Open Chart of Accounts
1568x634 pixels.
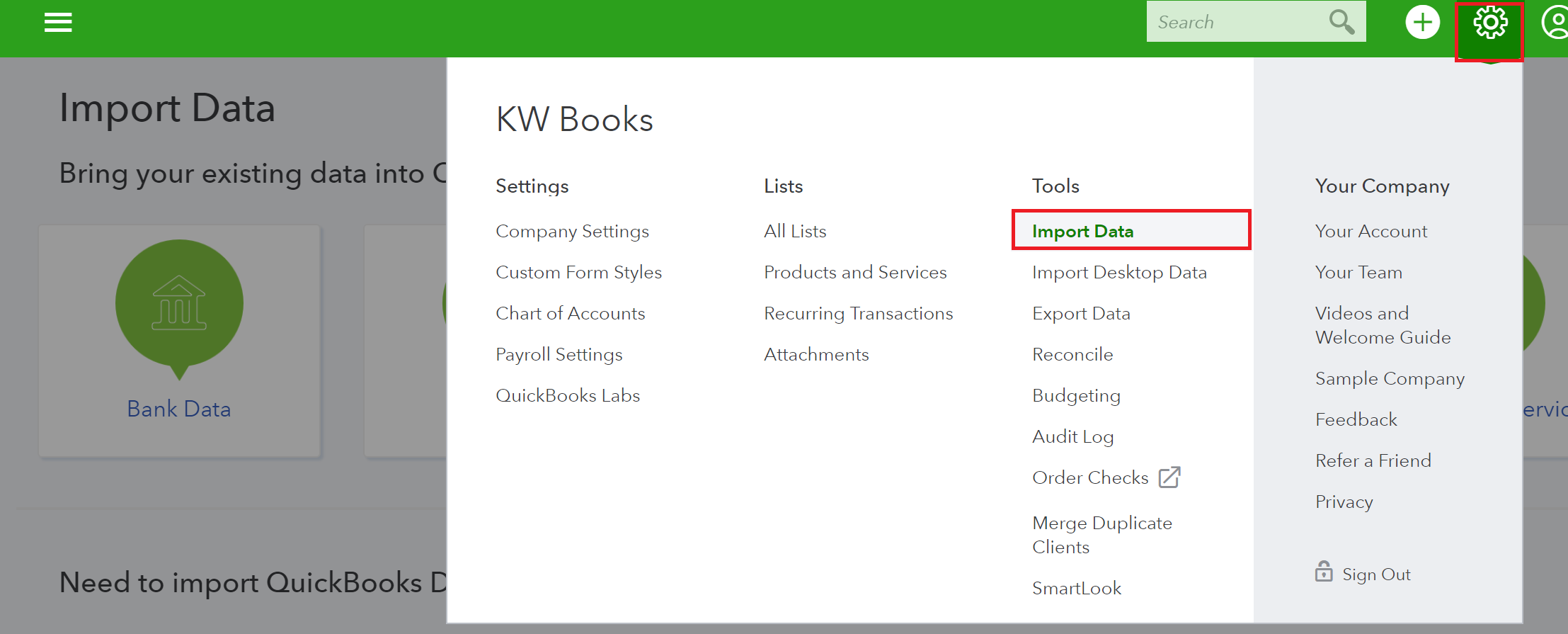570,313
